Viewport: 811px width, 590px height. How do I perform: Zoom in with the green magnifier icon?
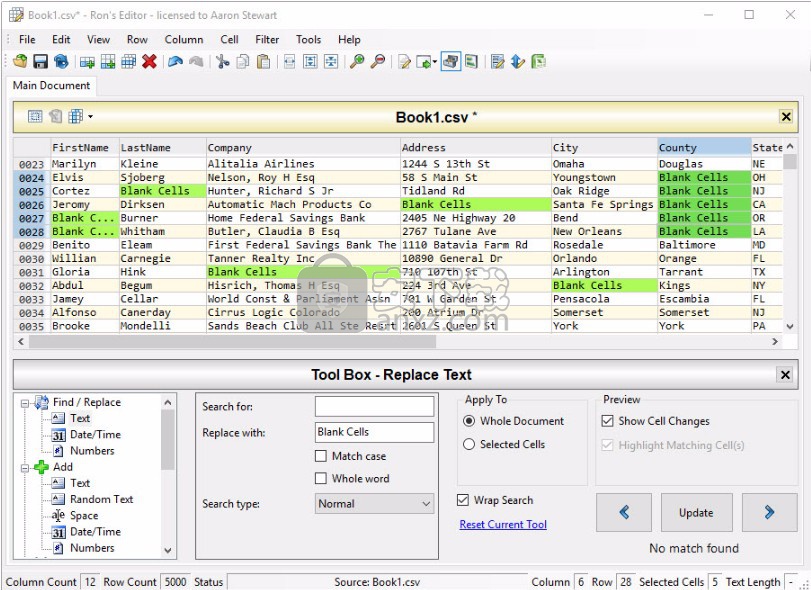point(357,62)
